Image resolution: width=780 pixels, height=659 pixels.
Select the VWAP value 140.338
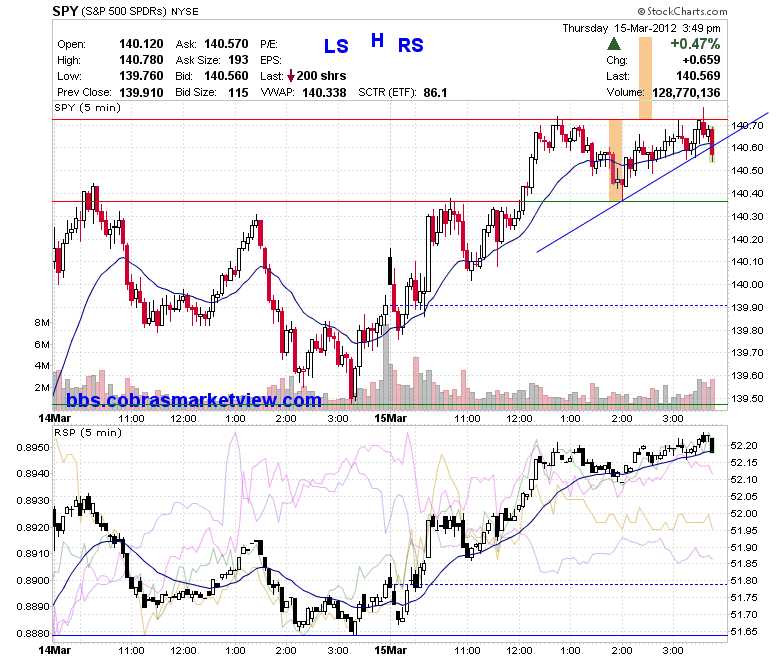coord(324,92)
